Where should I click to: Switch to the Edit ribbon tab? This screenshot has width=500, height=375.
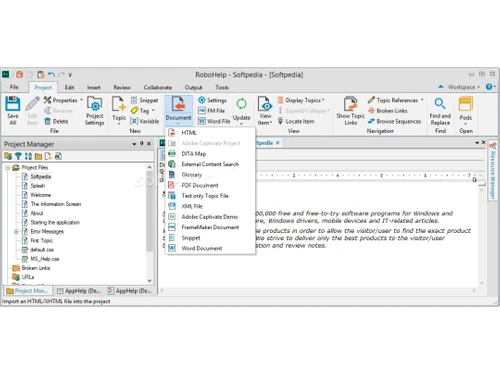click(x=69, y=87)
